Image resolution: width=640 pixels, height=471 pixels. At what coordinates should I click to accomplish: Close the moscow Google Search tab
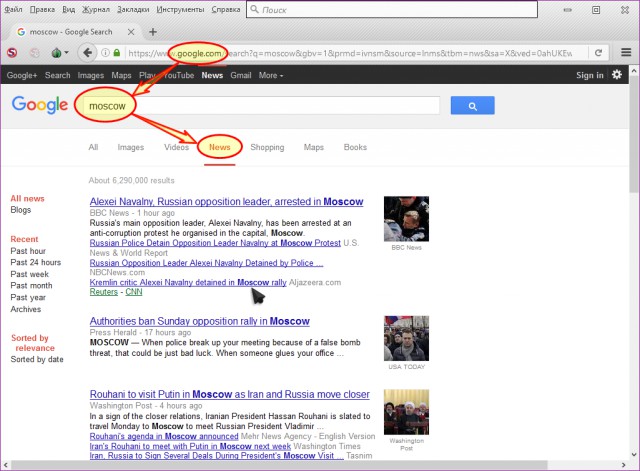pyautogui.click(x=131, y=32)
